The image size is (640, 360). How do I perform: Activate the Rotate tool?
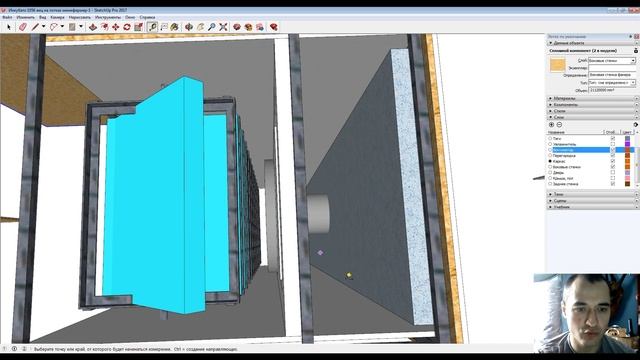tap(127, 27)
